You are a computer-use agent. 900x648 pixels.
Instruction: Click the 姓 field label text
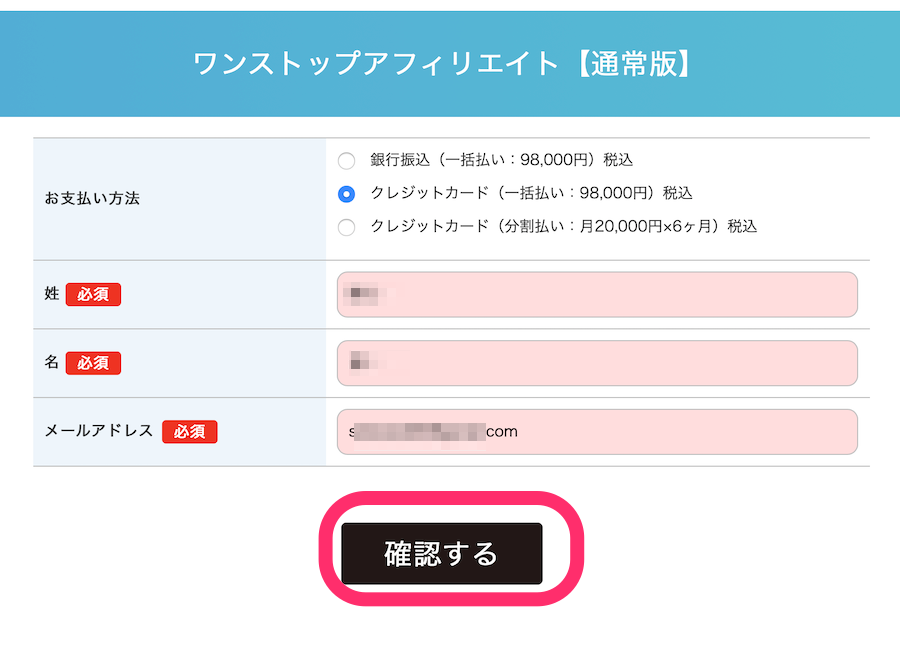point(50,294)
